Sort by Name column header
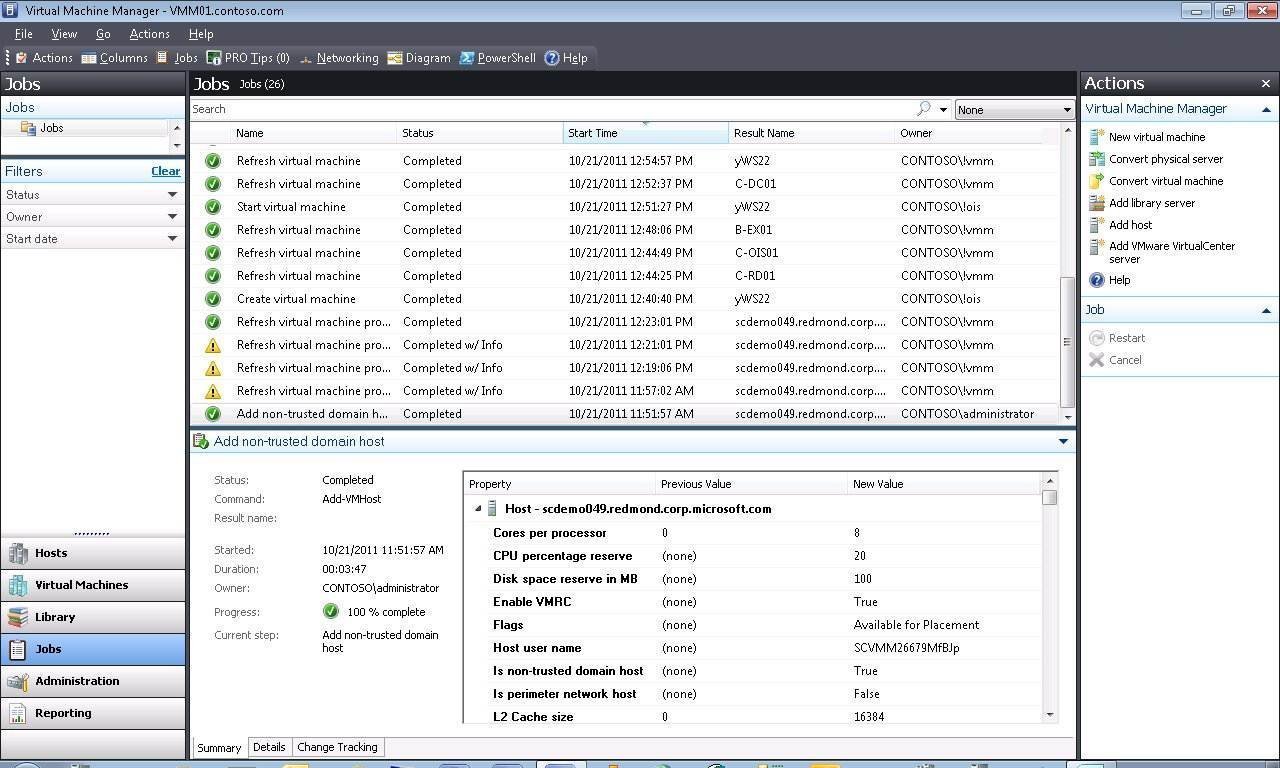This screenshot has height=768, width=1280. click(x=313, y=133)
